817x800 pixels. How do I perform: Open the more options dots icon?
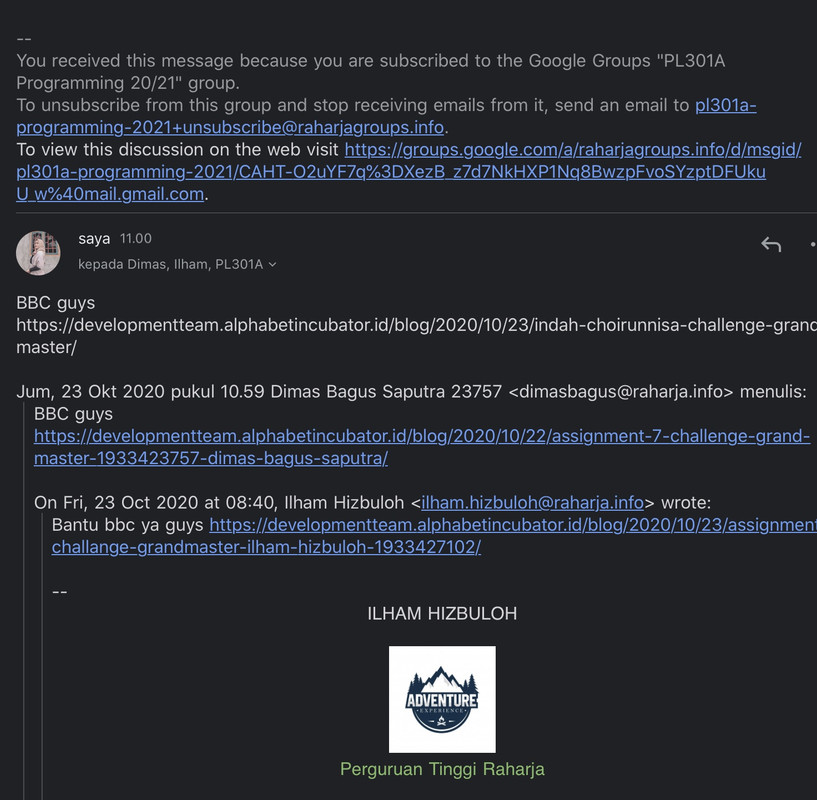(x=813, y=244)
